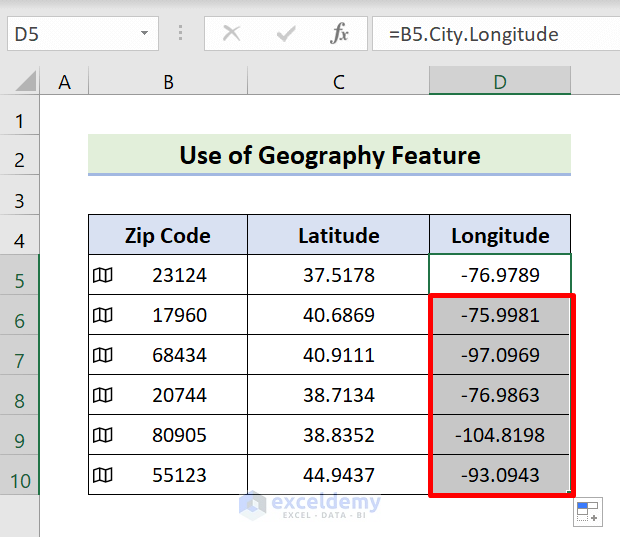Select column D header
Viewport: 620px width, 537px height.
500,82
